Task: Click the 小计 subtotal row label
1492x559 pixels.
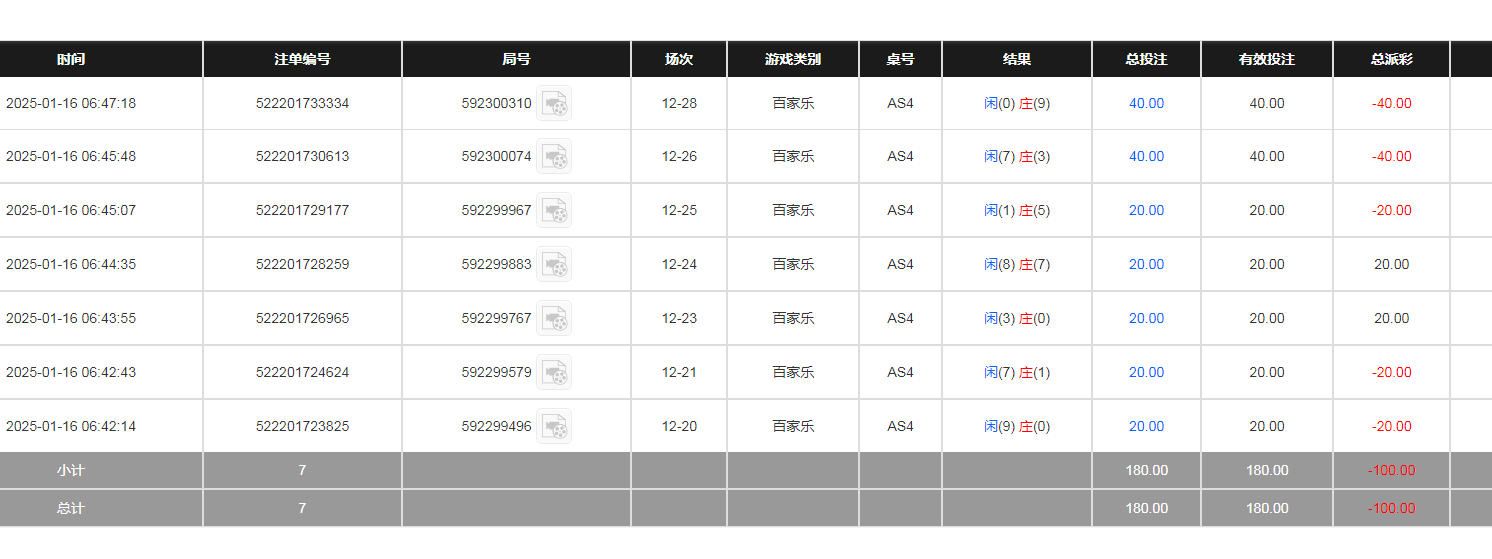Action: [x=71, y=470]
